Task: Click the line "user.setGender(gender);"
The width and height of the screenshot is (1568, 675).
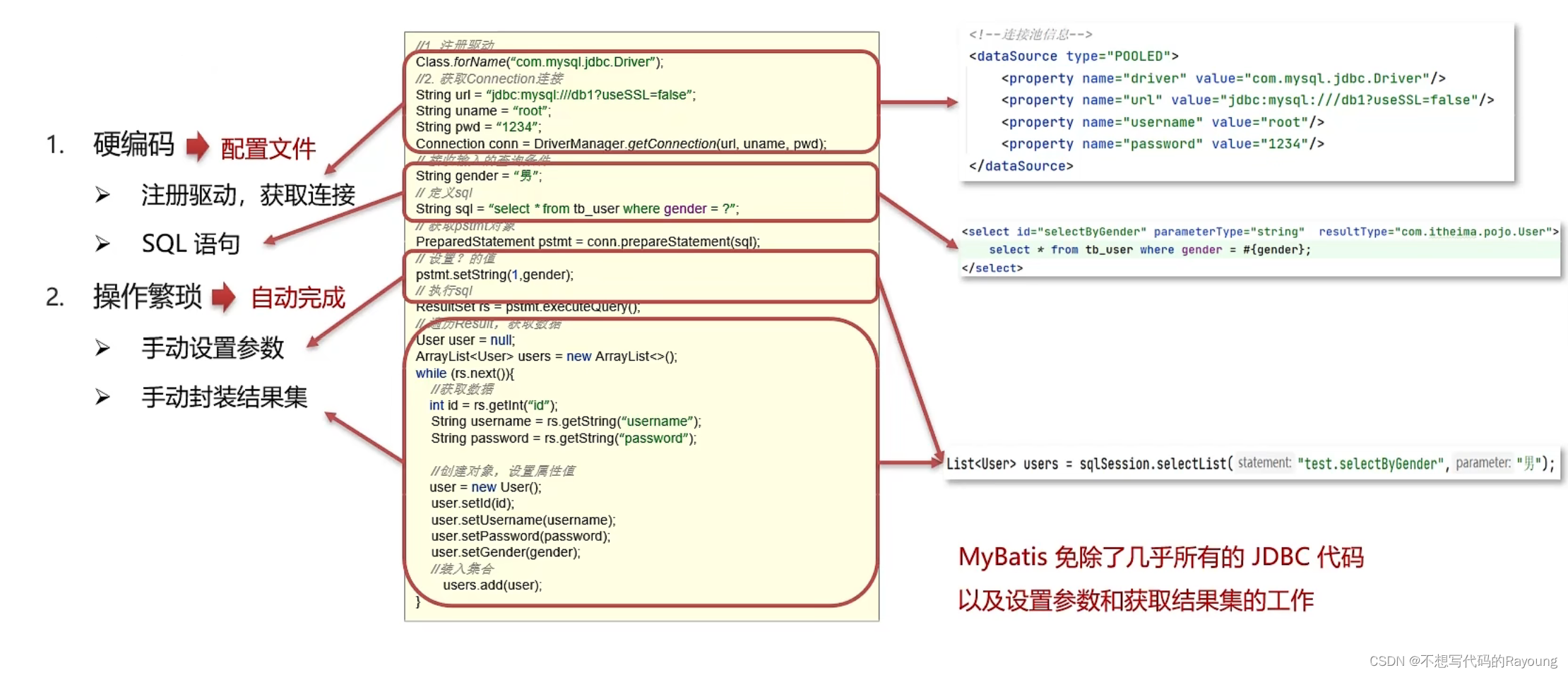Action: click(x=506, y=552)
